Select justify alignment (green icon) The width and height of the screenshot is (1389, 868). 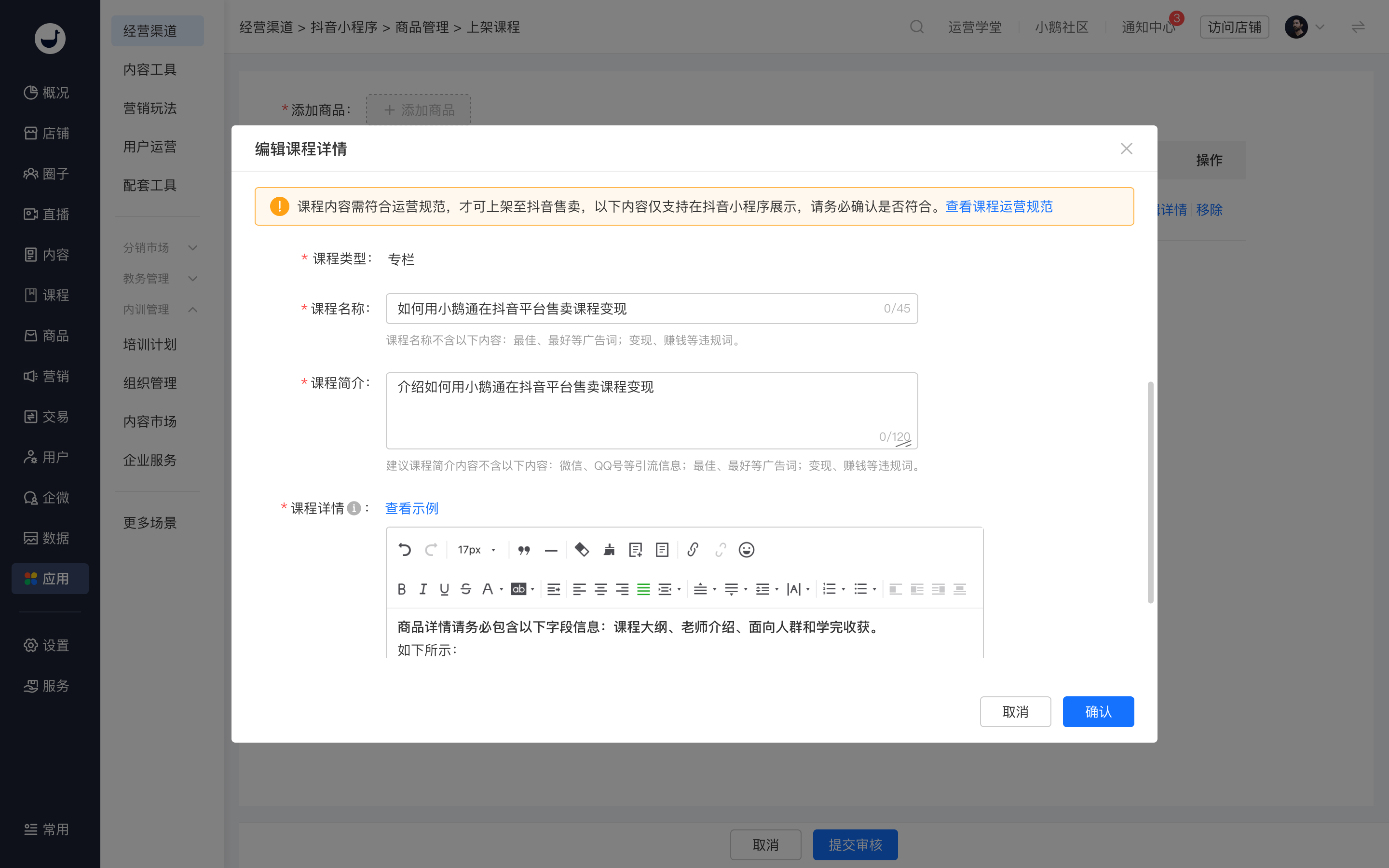(643, 589)
